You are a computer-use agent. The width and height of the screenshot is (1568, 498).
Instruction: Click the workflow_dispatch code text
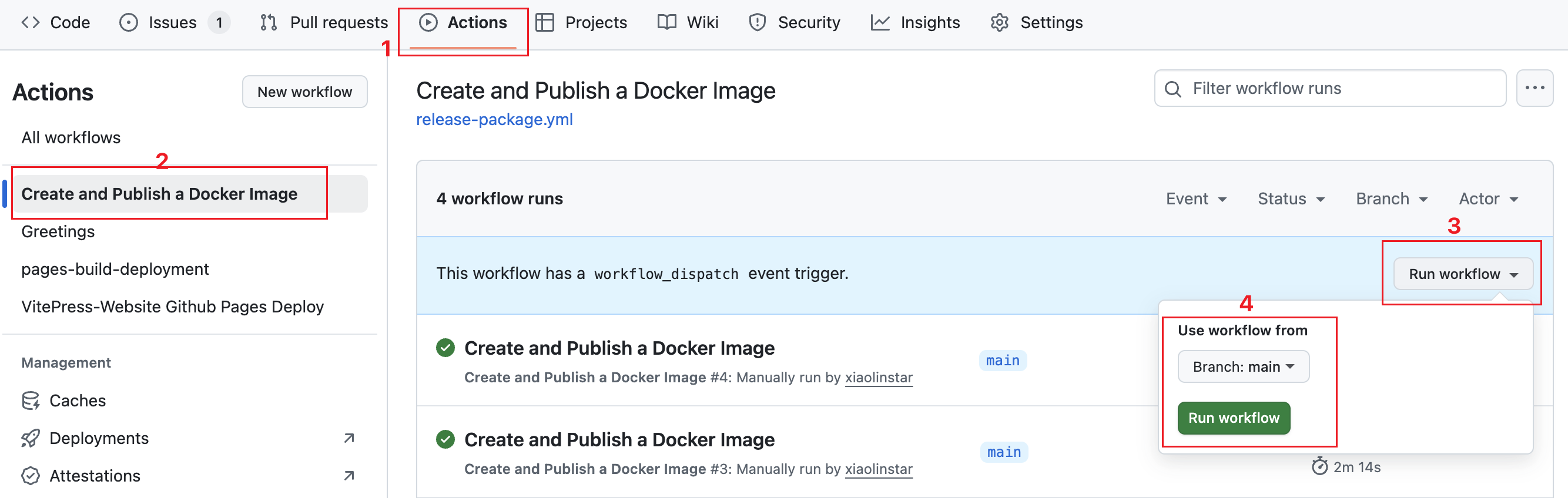pyautogui.click(x=666, y=274)
